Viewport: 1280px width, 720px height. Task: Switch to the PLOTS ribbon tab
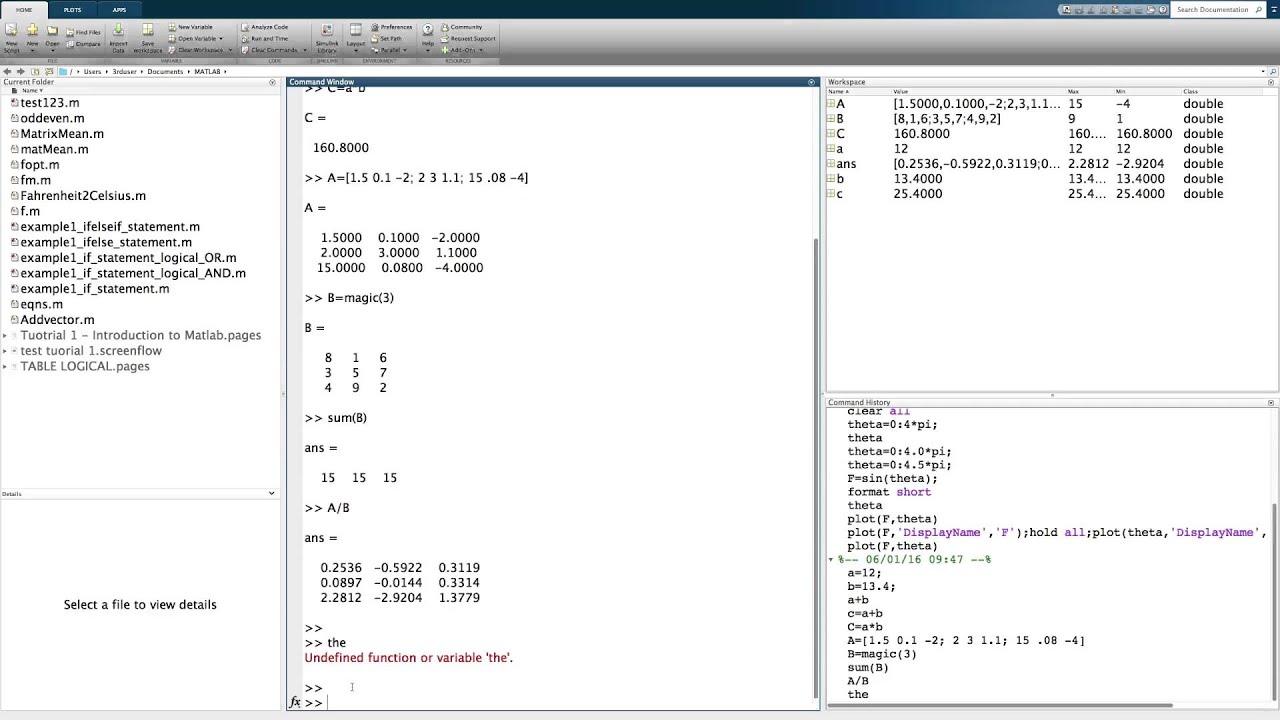(x=72, y=10)
